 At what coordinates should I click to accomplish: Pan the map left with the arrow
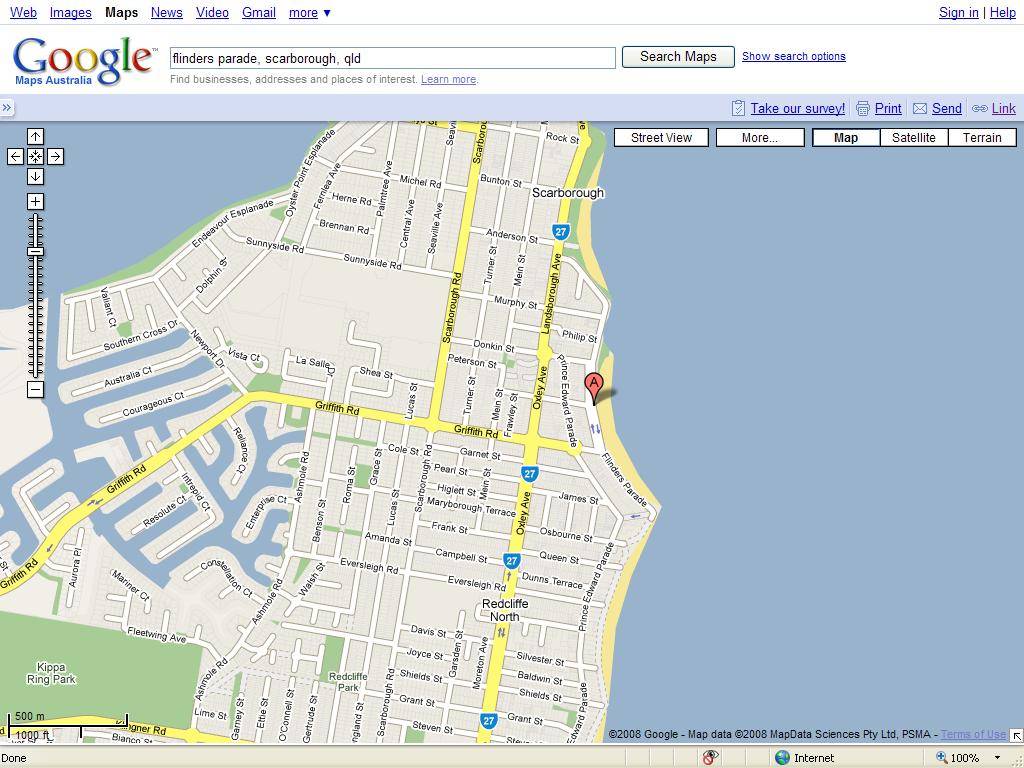(15, 156)
